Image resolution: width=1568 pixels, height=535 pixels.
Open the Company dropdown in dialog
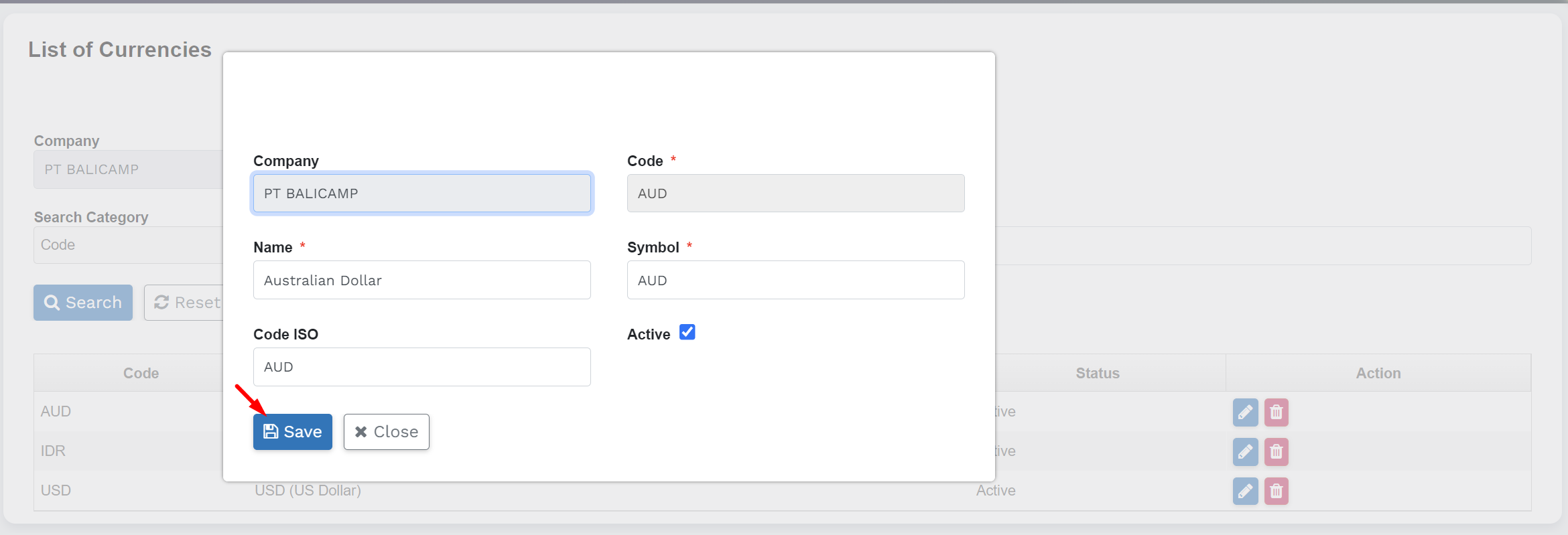421,194
